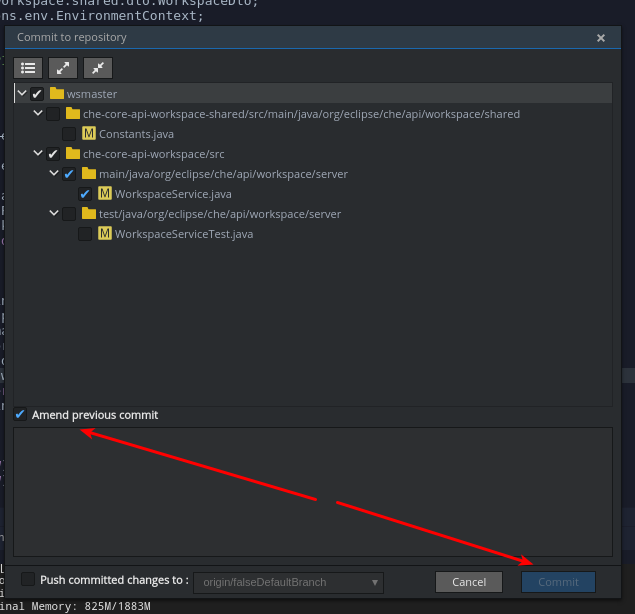Click the Commit to repository title text
The image size is (635, 614).
tap(72, 37)
